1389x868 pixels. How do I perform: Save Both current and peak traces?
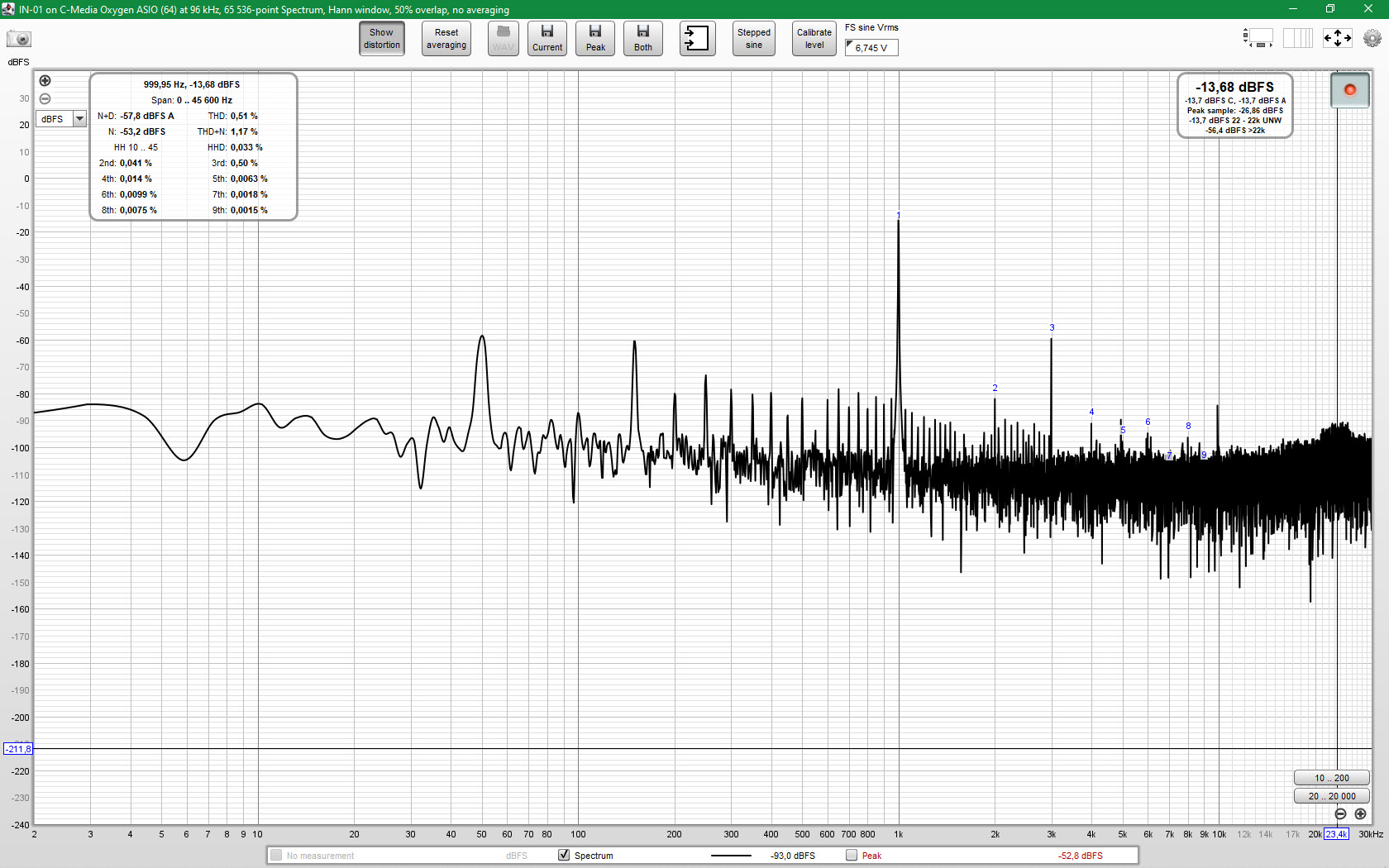pyautogui.click(x=643, y=39)
